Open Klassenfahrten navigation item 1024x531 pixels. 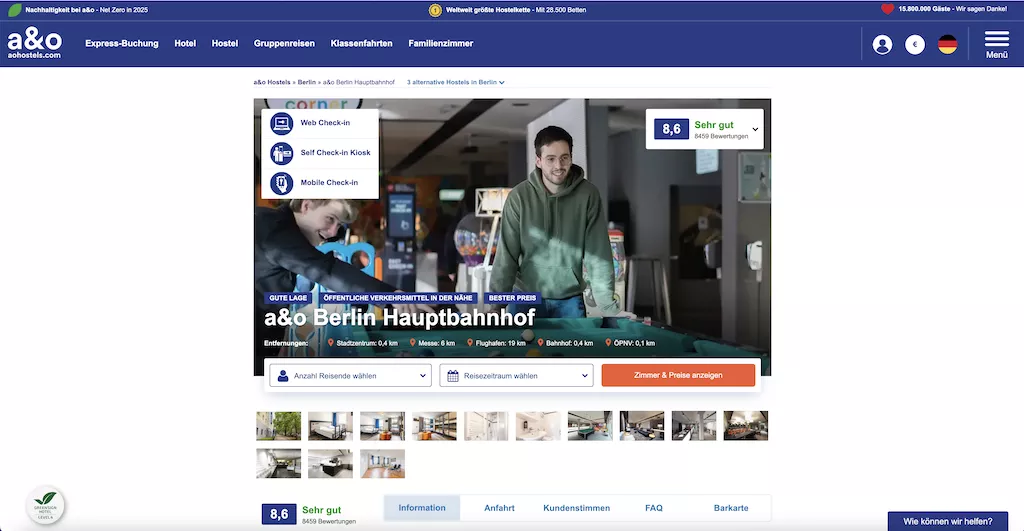(361, 43)
